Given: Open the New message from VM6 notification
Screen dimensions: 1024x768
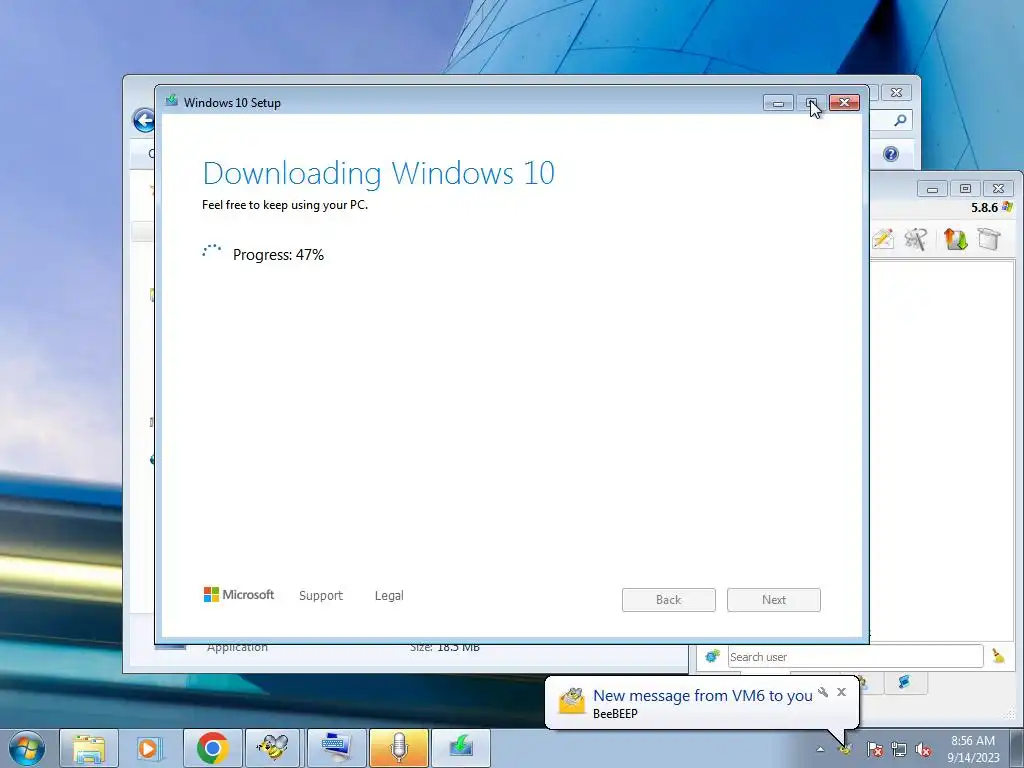Looking at the screenshot, I should pos(702,696).
